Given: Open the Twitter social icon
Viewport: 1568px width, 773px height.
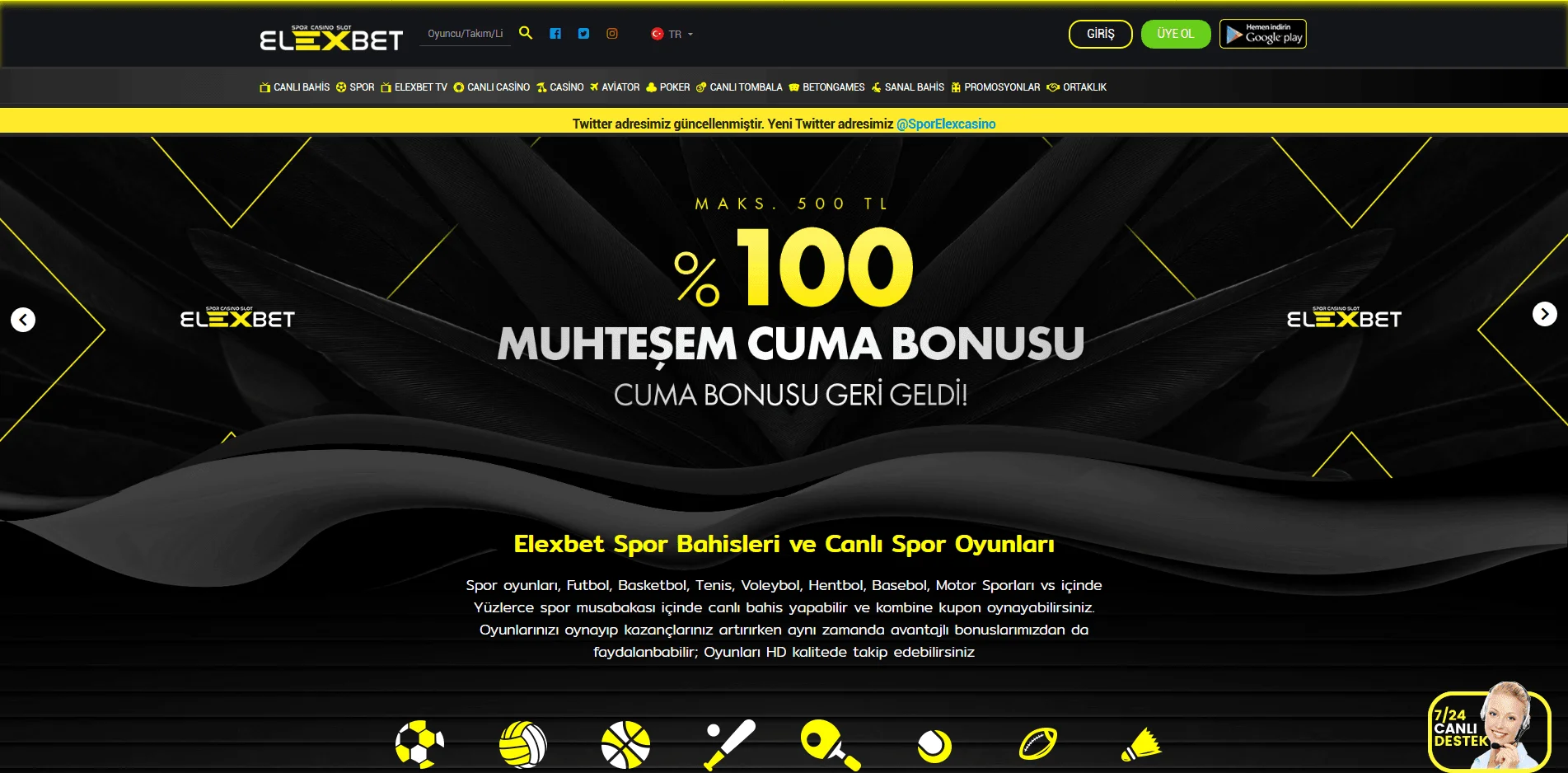Looking at the screenshot, I should point(583,34).
